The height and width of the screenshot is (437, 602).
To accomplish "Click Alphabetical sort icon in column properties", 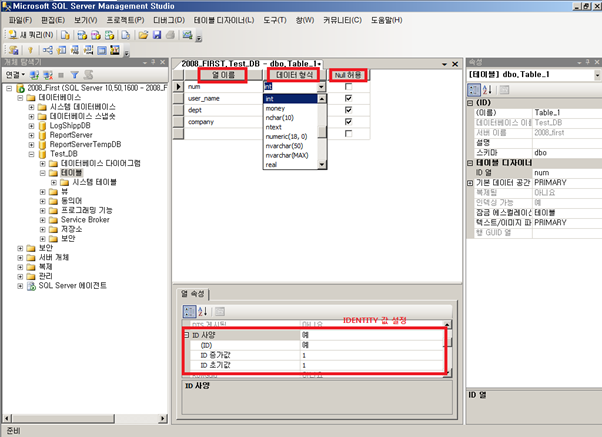I will point(203,311).
